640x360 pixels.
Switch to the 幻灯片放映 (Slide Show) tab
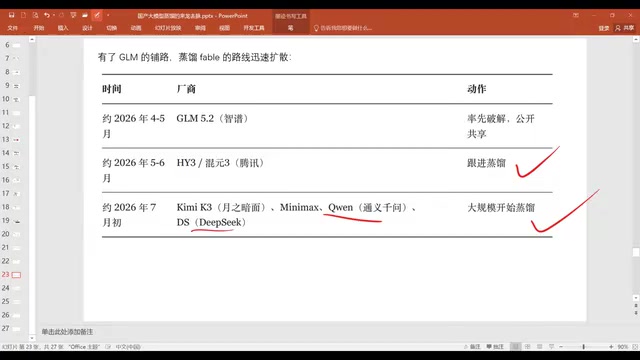click(168, 28)
